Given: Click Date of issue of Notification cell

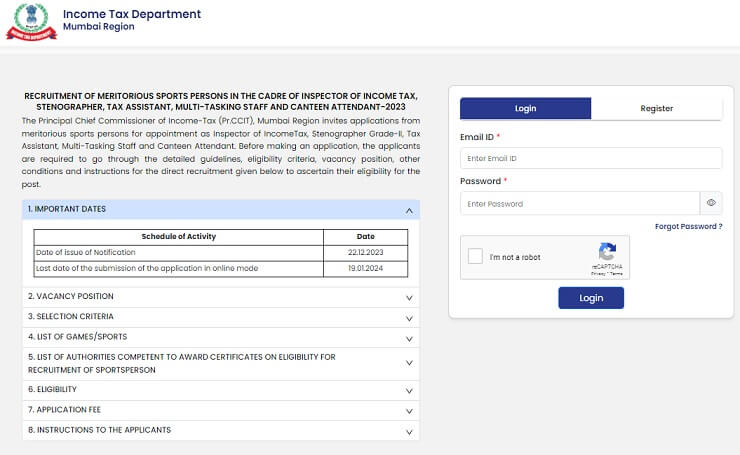Looking at the screenshot, I should (179, 253).
